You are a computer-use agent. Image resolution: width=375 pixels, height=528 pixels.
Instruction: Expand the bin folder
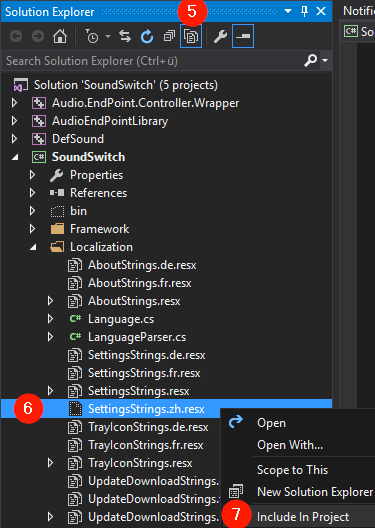tap(33, 211)
